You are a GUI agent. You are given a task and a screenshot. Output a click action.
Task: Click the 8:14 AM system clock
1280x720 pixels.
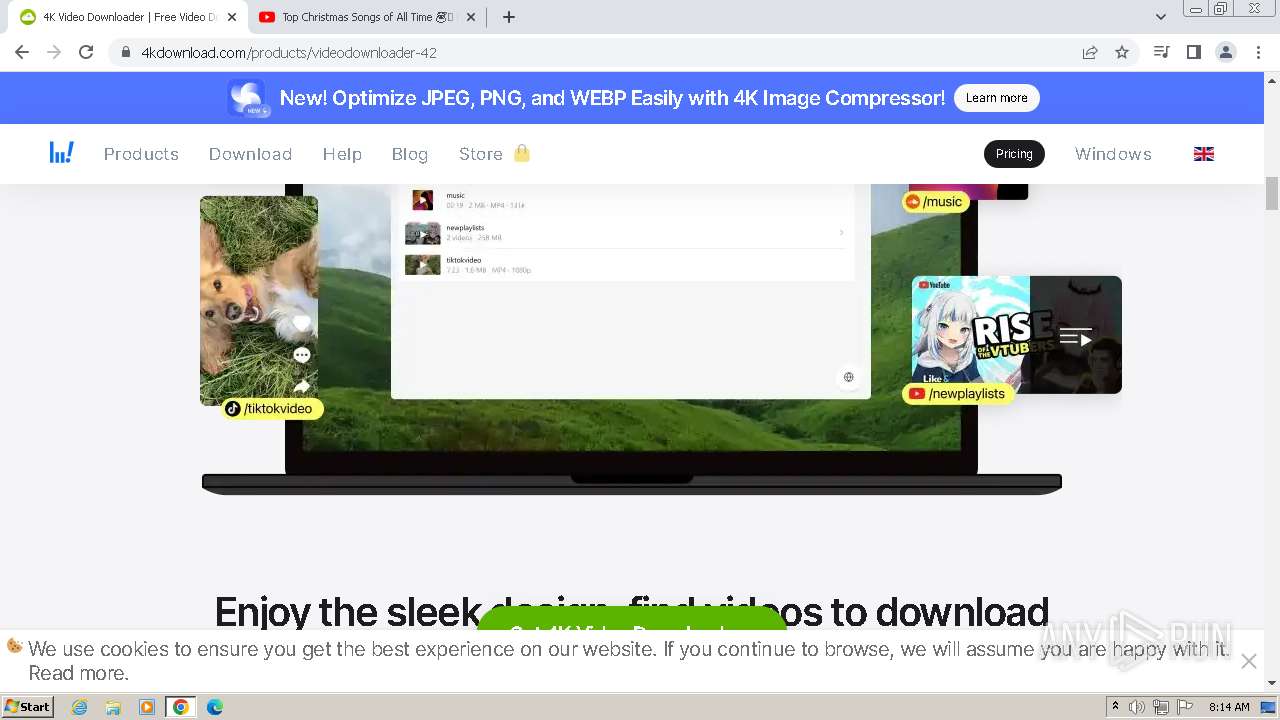pos(1229,707)
